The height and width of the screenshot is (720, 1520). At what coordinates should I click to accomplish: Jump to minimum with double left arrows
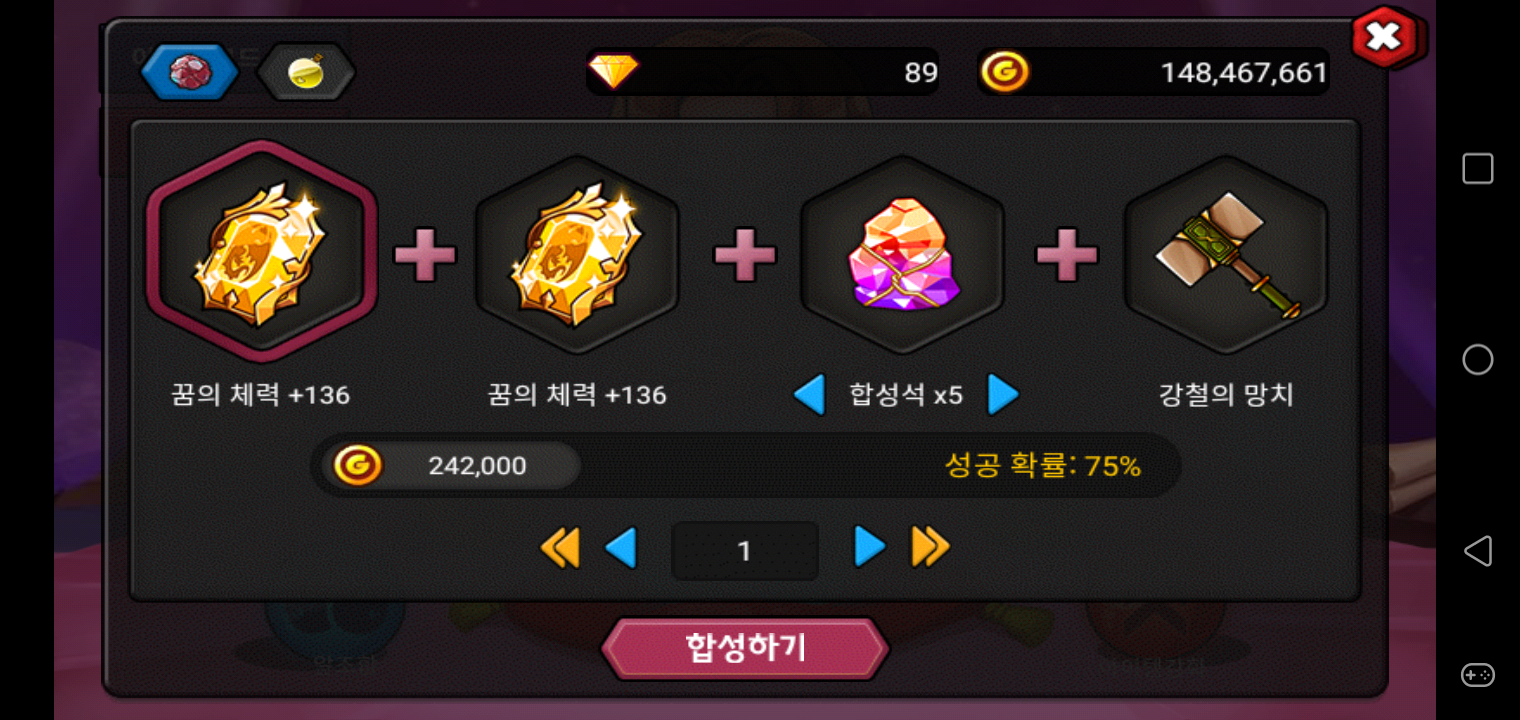coord(560,548)
